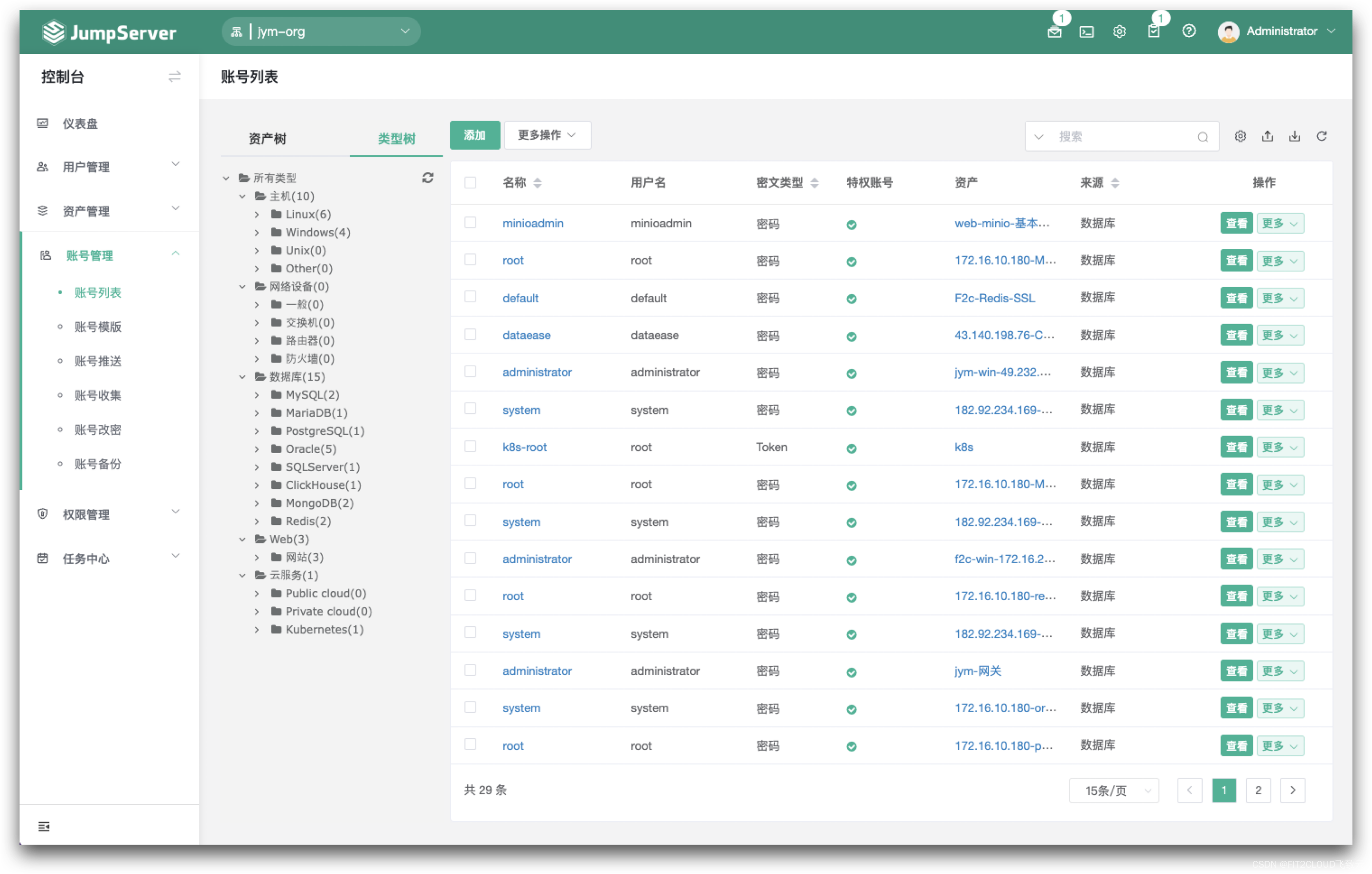Sort by secret type using 密文类型 arrows
Viewport: 1372px width, 874px height.
[814, 183]
